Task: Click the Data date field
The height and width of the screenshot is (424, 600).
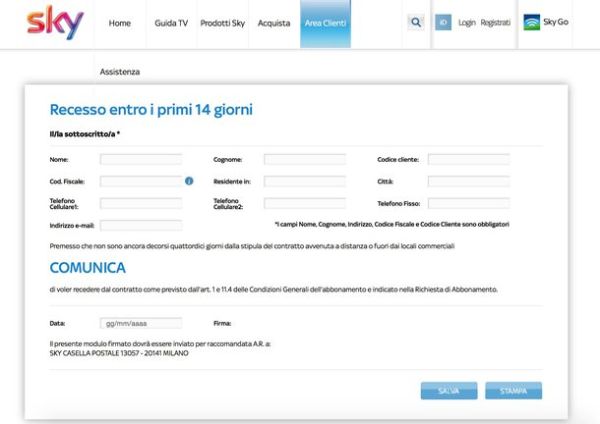Action: pos(141,323)
